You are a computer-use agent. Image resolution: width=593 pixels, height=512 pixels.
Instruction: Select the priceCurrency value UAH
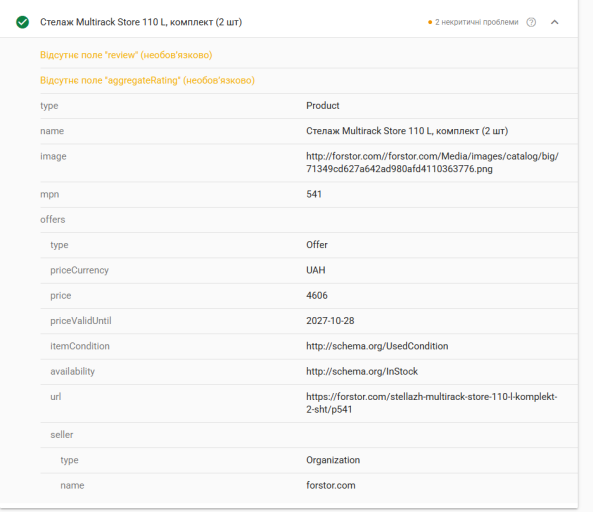click(316, 270)
